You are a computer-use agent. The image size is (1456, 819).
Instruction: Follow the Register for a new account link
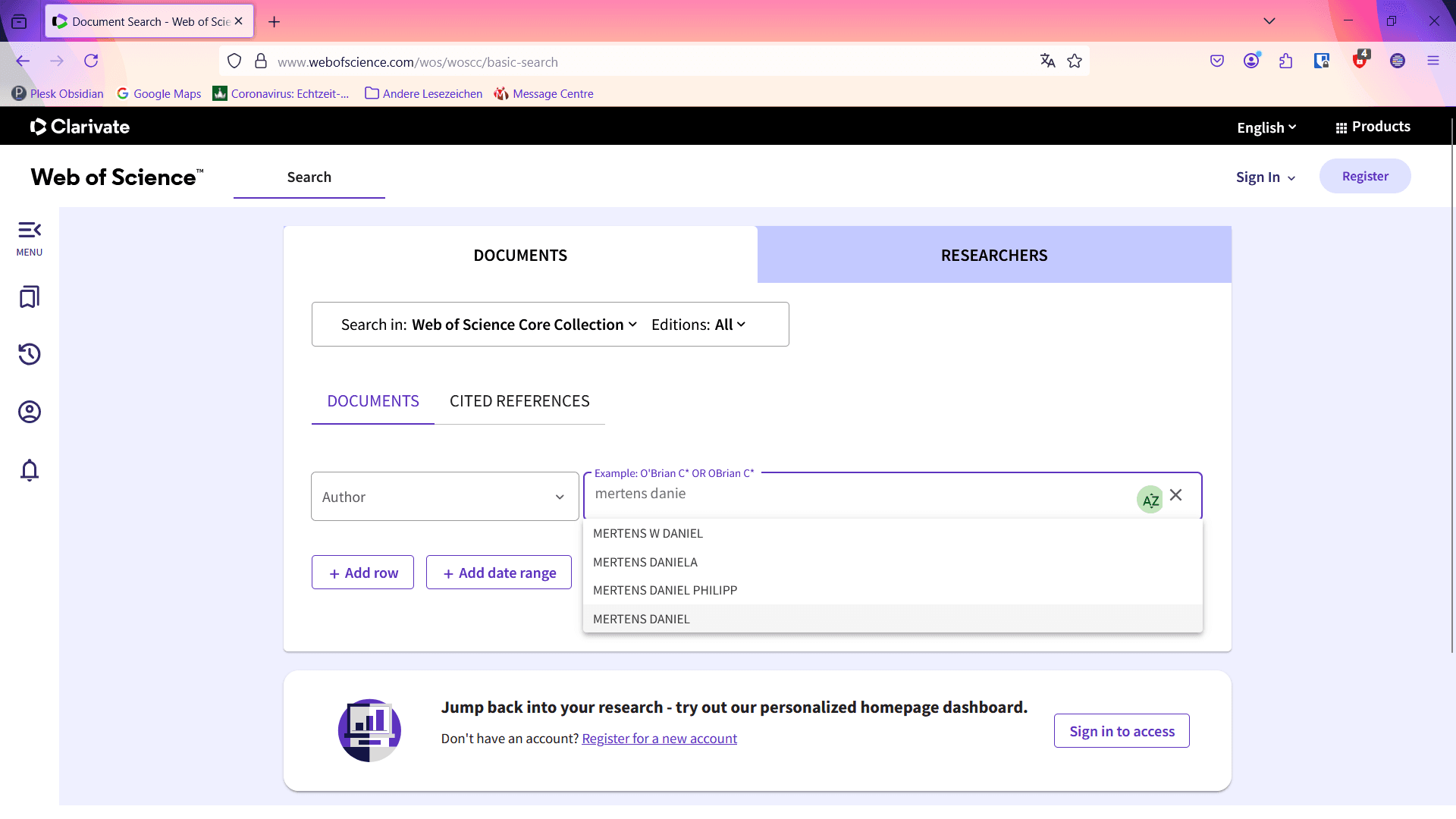click(x=659, y=739)
